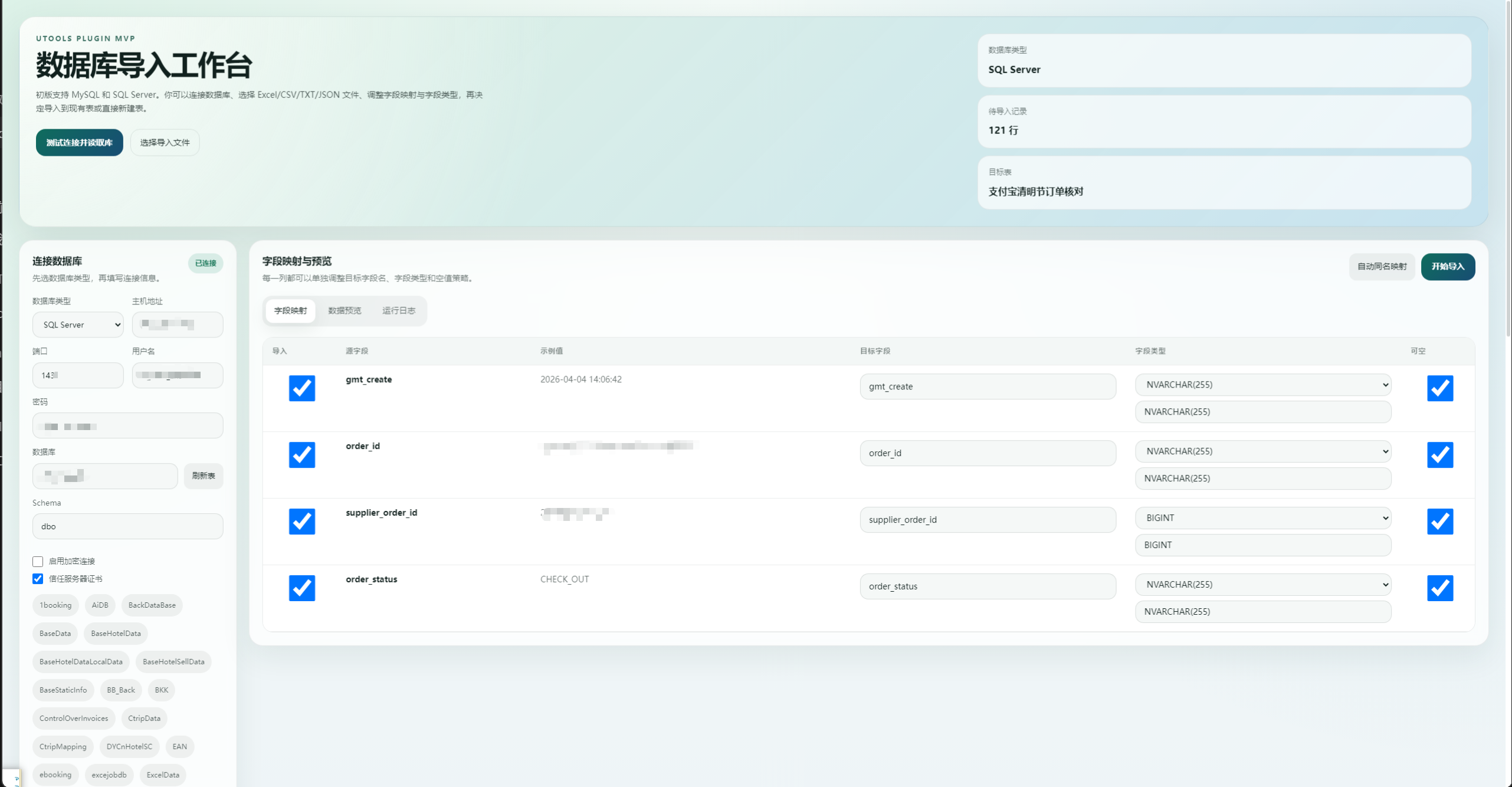Disable the 信任服务器证书 checkbox
1512x787 pixels.
(x=38, y=579)
